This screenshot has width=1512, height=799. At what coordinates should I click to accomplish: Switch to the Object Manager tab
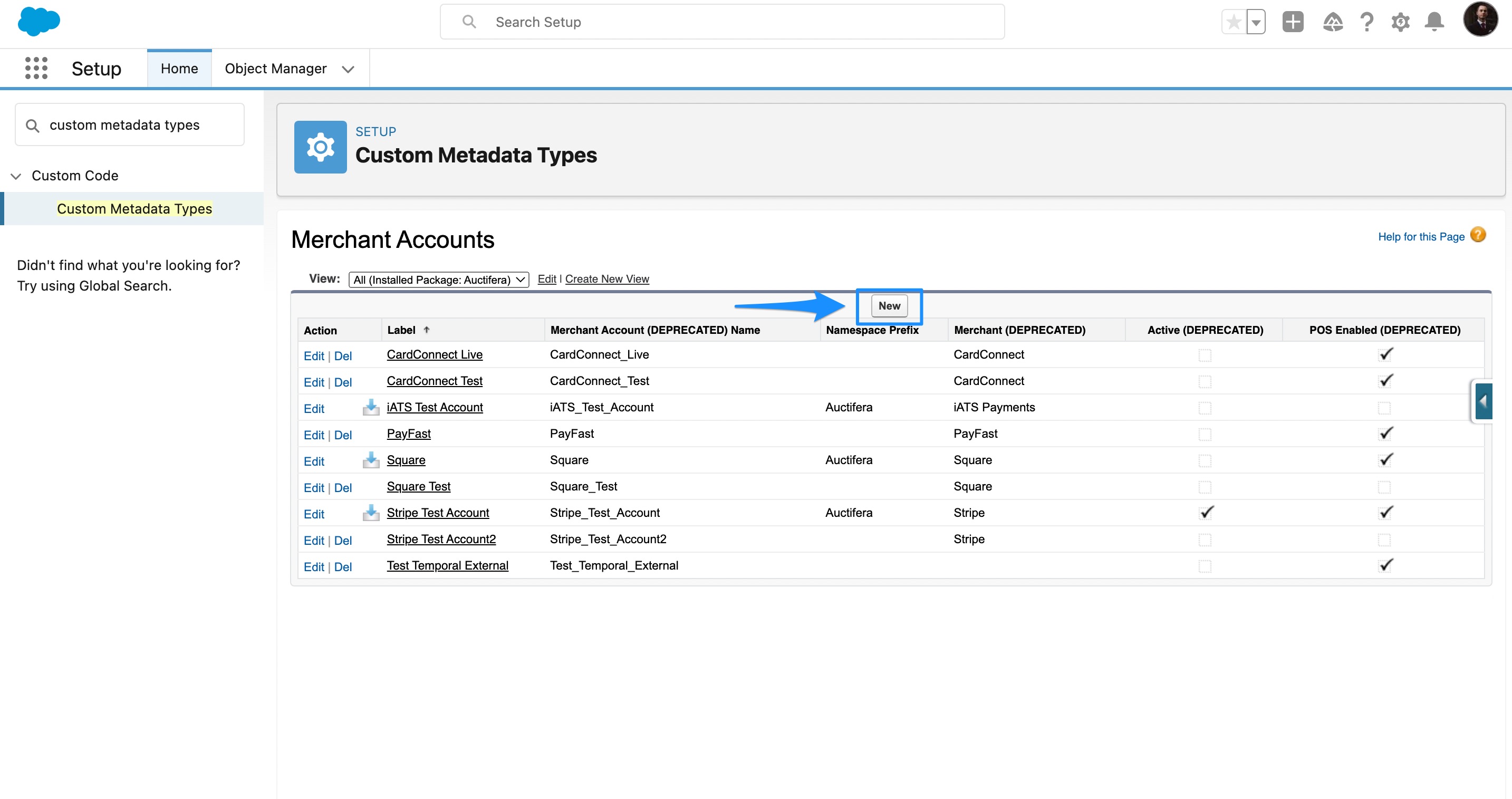pyautogui.click(x=275, y=69)
